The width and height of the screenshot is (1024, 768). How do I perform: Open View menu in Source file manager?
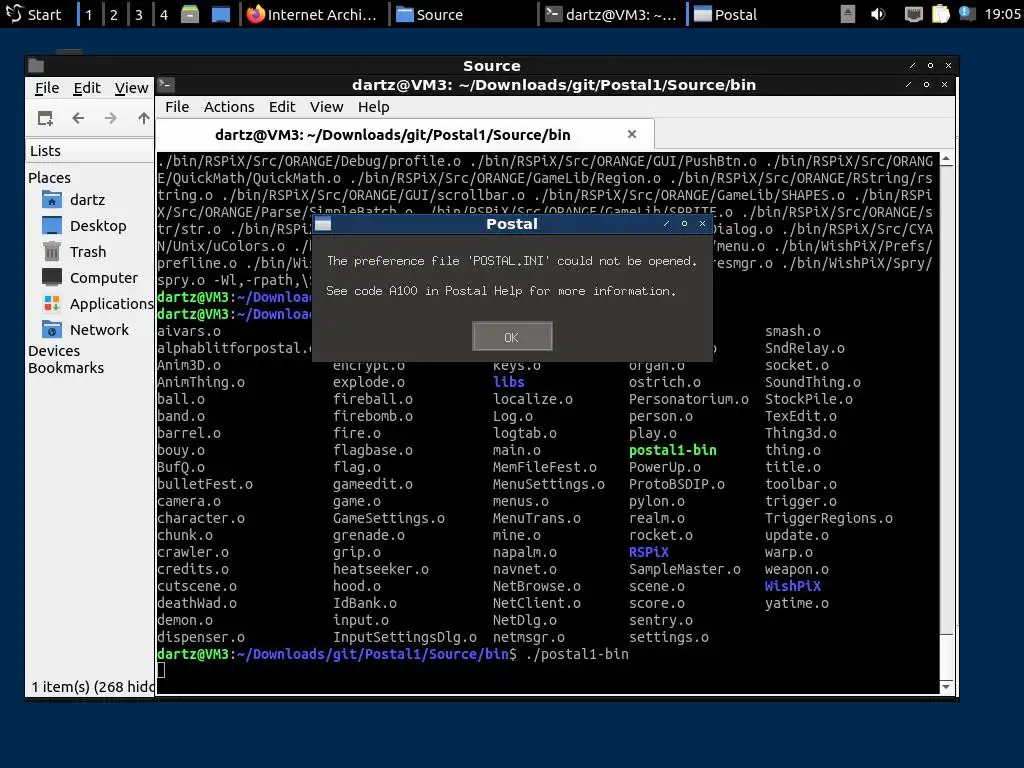pos(131,88)
